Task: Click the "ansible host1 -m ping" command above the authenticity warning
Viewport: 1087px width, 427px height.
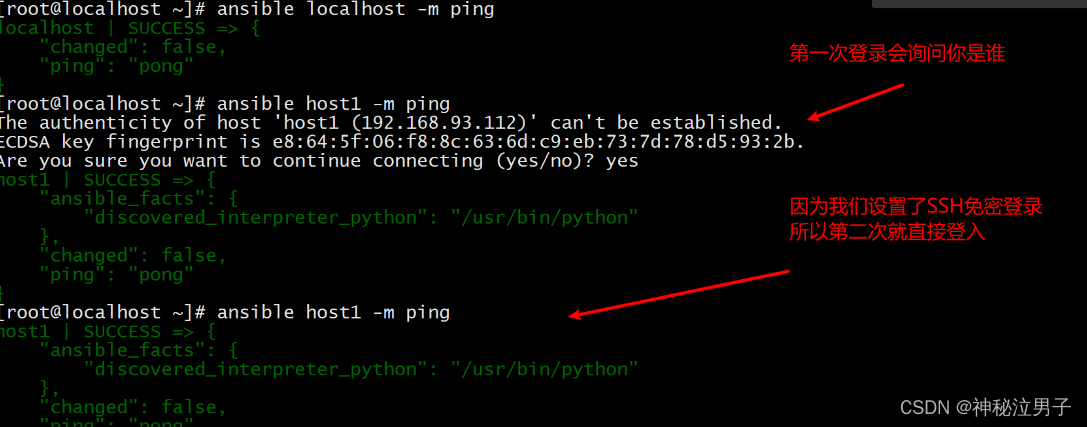Action: [333, 105]
